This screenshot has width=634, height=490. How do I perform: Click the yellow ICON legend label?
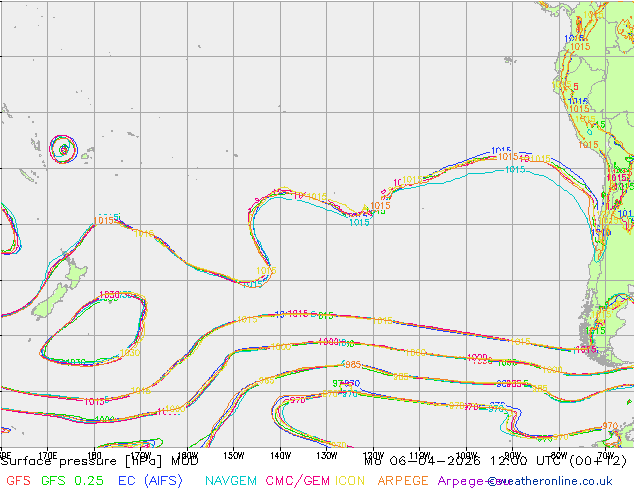click(350, 481)
